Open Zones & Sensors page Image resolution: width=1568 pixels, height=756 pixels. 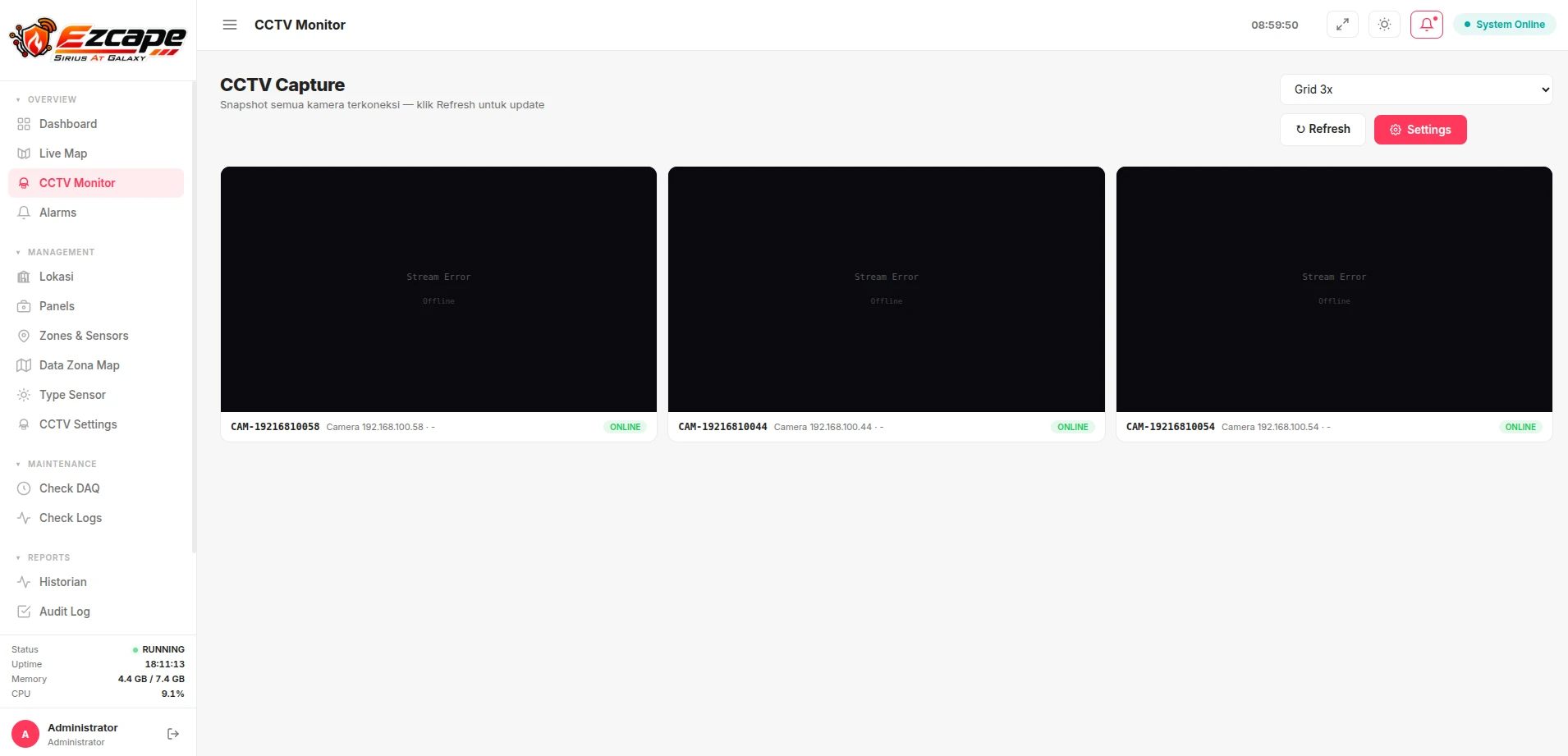pyautogui.click(x=96, y=336)
